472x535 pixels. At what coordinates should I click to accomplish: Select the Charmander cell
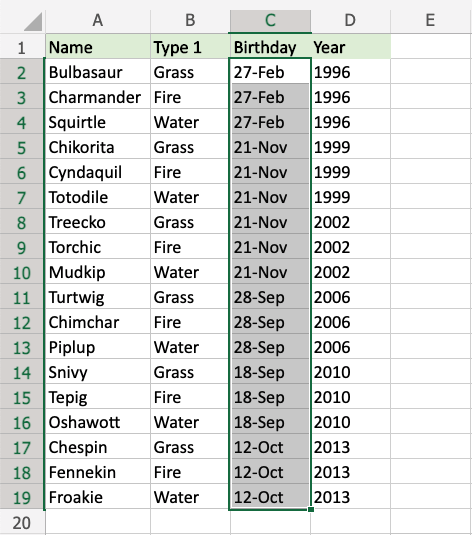[x=98, y=97]
